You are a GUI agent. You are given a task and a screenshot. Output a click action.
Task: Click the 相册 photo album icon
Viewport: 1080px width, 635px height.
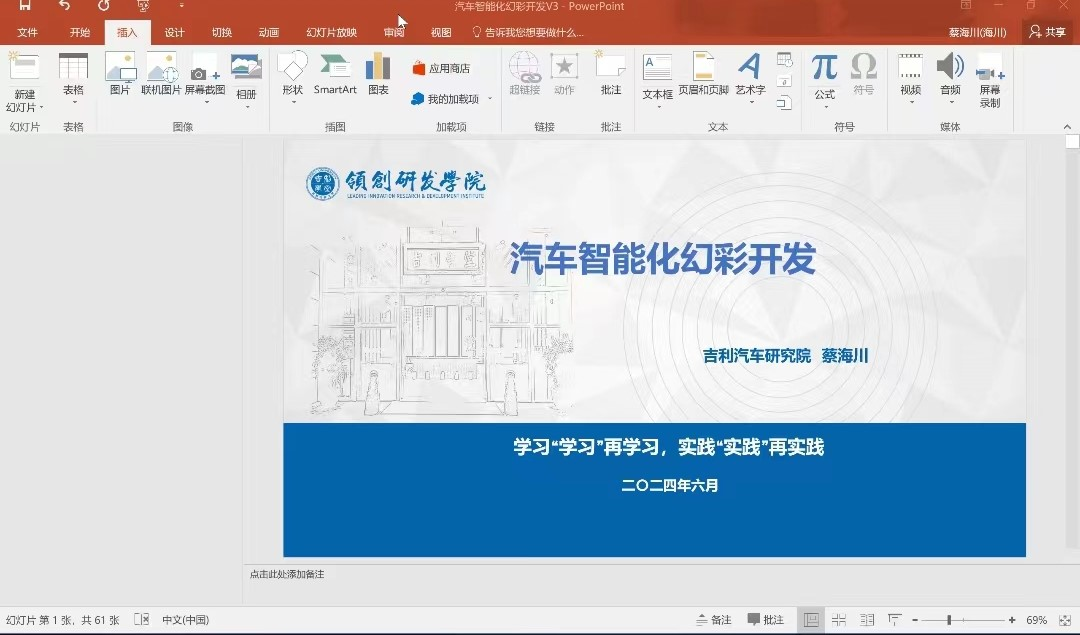pyautogui.click(x=246, y=67)
